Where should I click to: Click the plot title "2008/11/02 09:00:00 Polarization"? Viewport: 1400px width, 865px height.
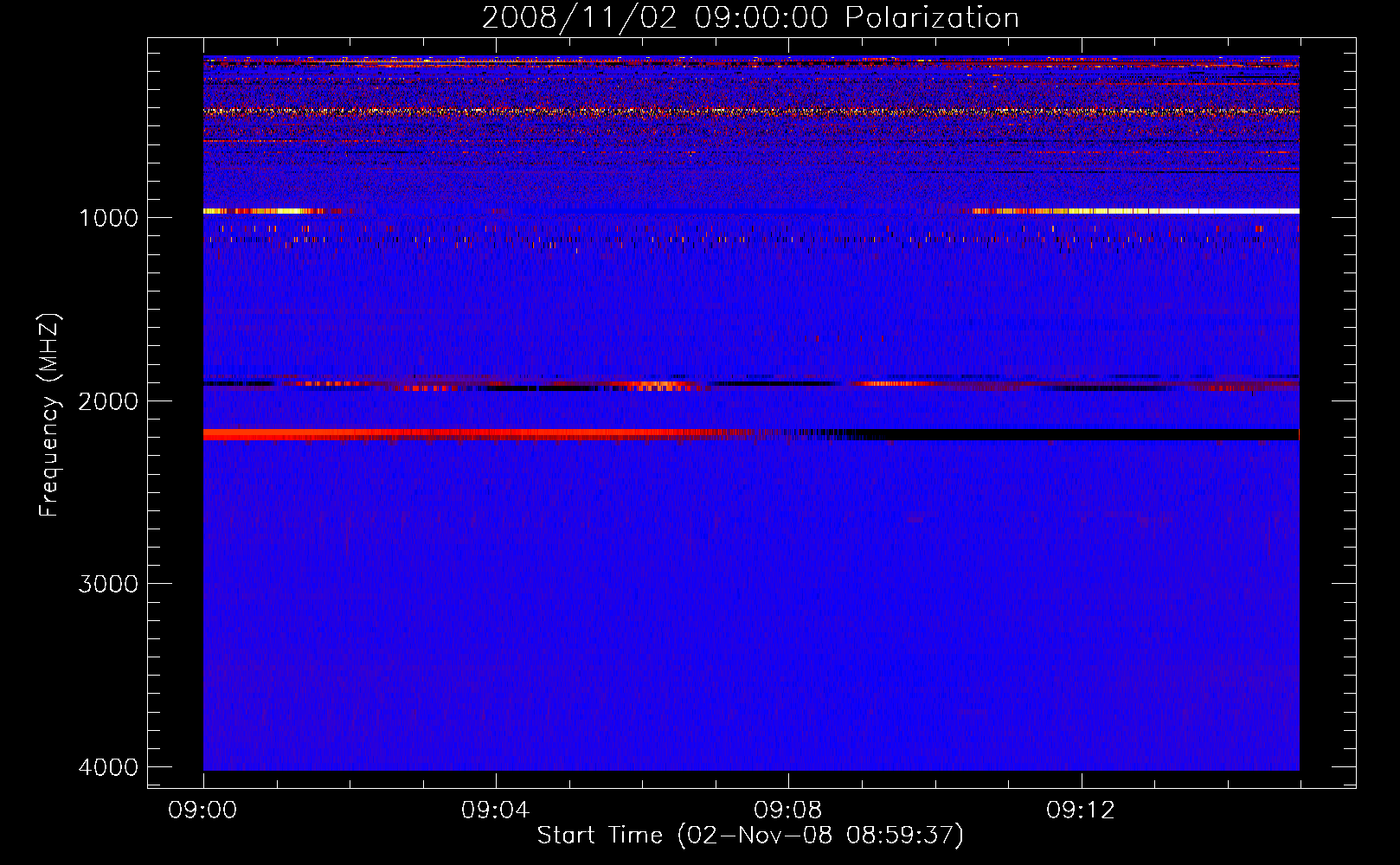(750, 17)
